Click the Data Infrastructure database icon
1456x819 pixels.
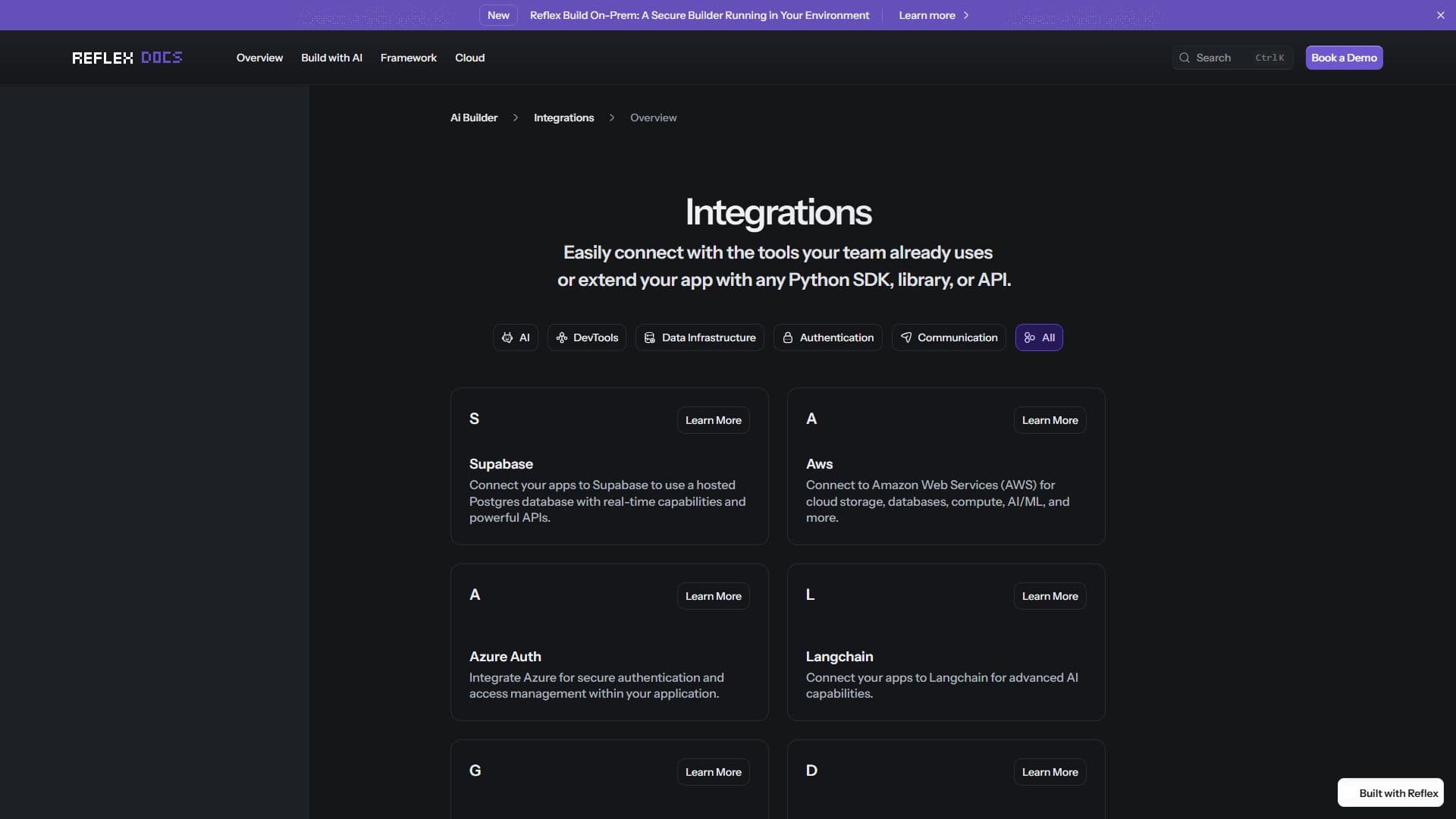pos(650,337)
